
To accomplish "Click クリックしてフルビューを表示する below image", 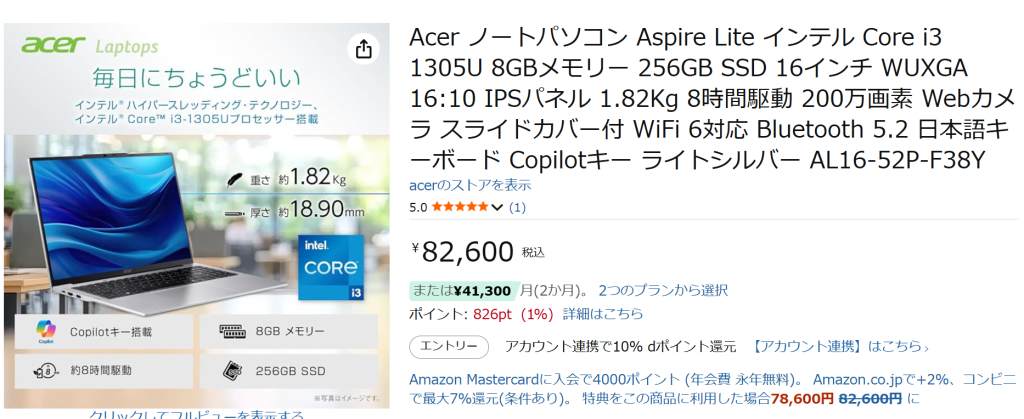I will coord(196,414).
